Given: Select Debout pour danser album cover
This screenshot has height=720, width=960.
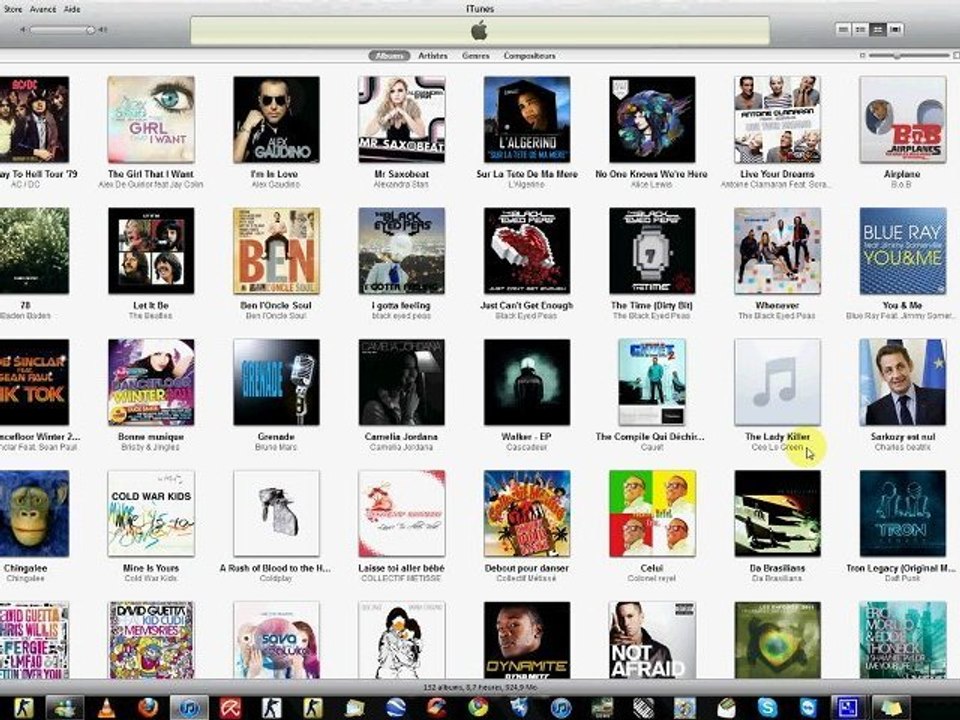Looking at the screenshot, I should pos(527,514).
